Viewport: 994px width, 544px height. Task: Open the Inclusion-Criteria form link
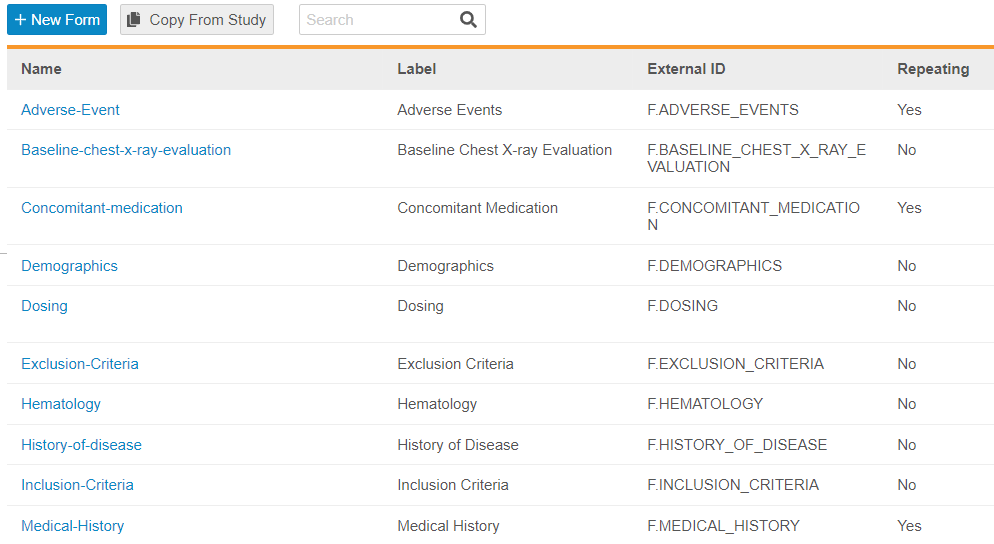click(77, 485)
